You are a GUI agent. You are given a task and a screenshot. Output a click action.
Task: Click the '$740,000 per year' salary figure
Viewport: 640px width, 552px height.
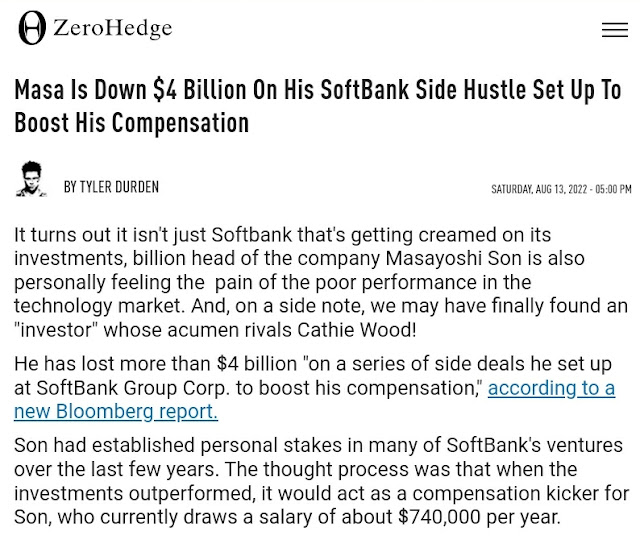pyautogui.click(x=479, y=517)
